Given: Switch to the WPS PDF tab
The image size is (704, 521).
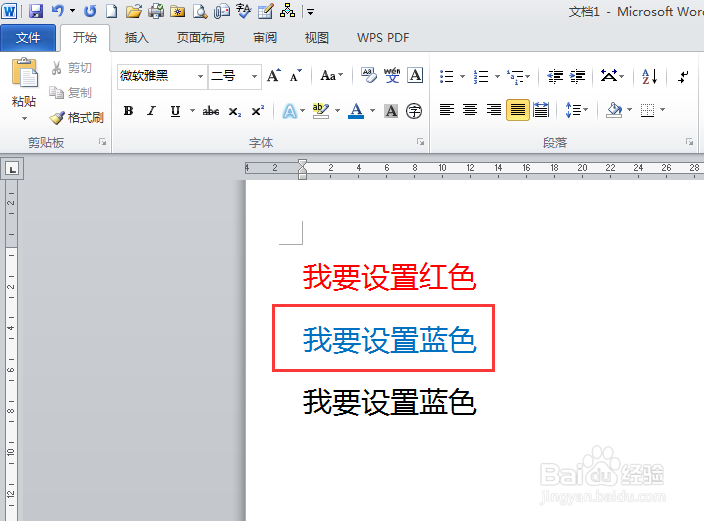Looking at the screenshot, I should coord(383,38).
